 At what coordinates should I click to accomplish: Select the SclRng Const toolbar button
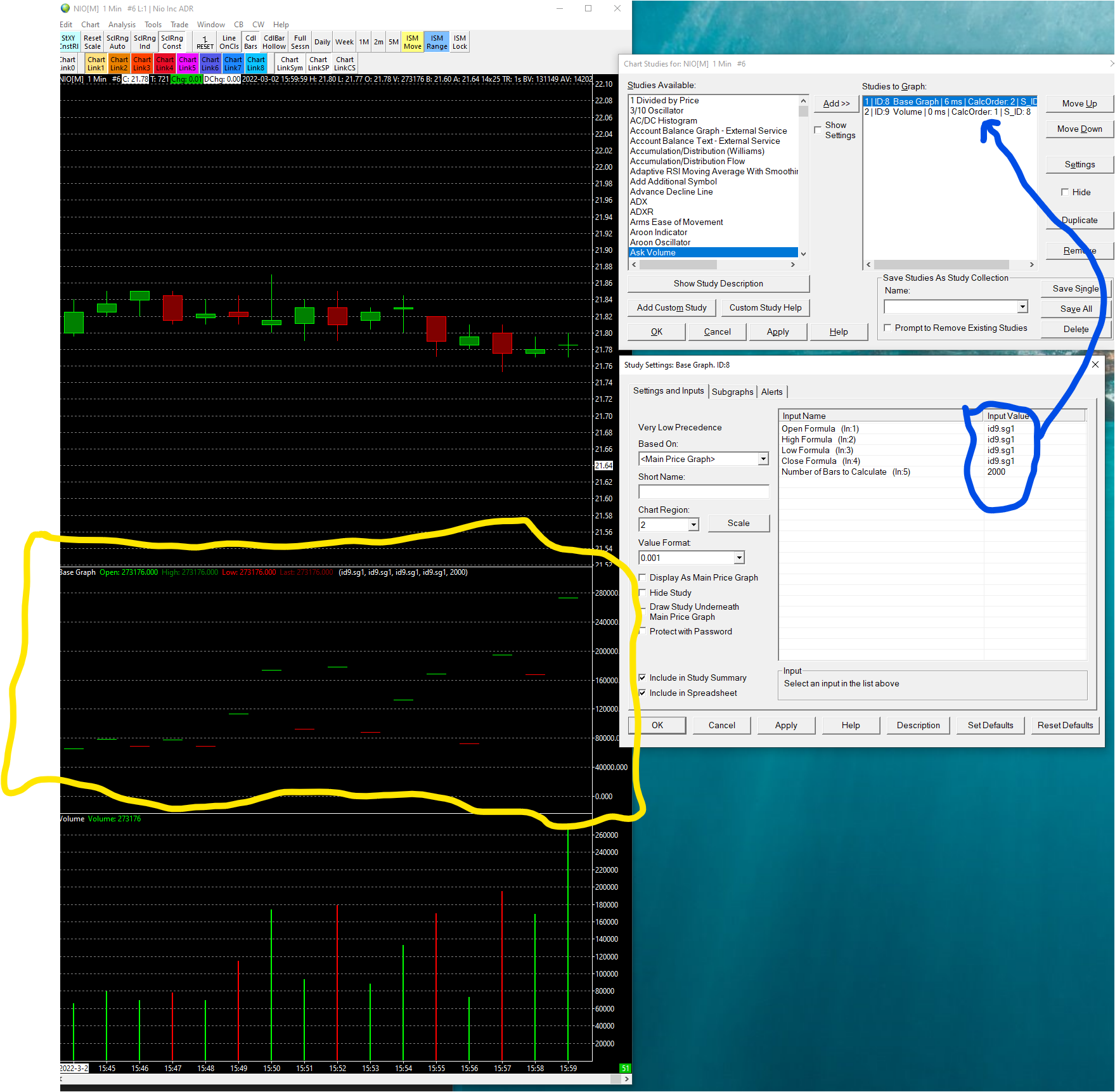coord(172,42)
